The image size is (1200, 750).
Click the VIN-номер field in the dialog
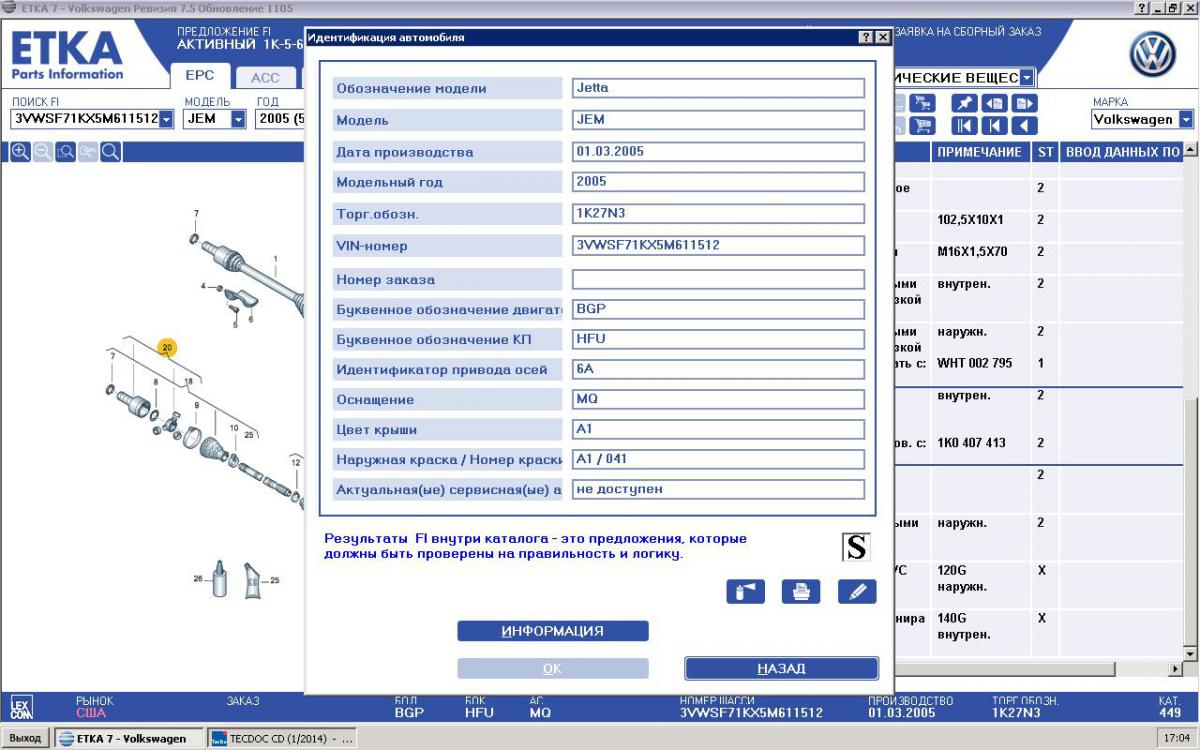(718, 245)
